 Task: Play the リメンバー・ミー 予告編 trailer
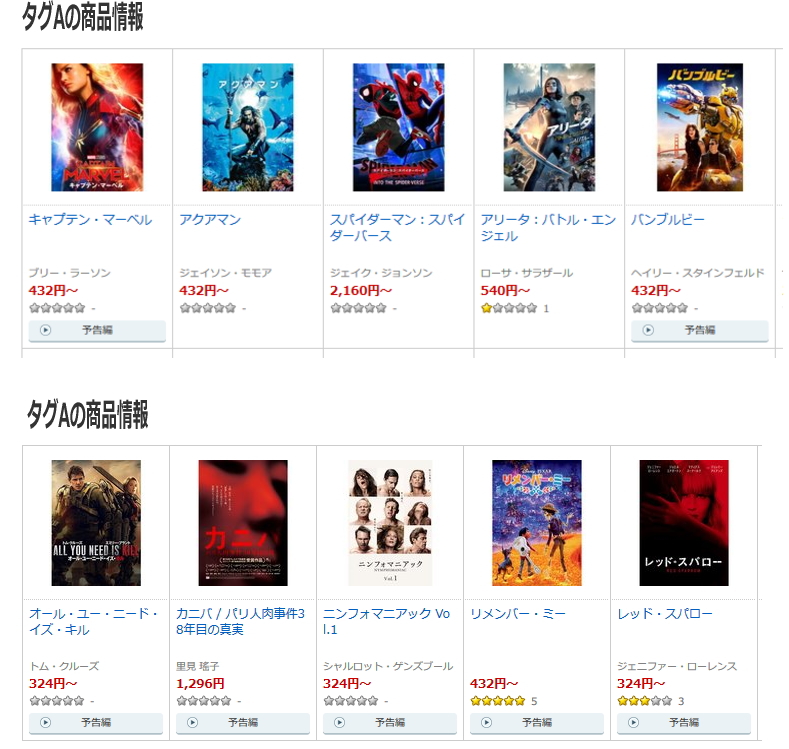click(x=536, y=723)
